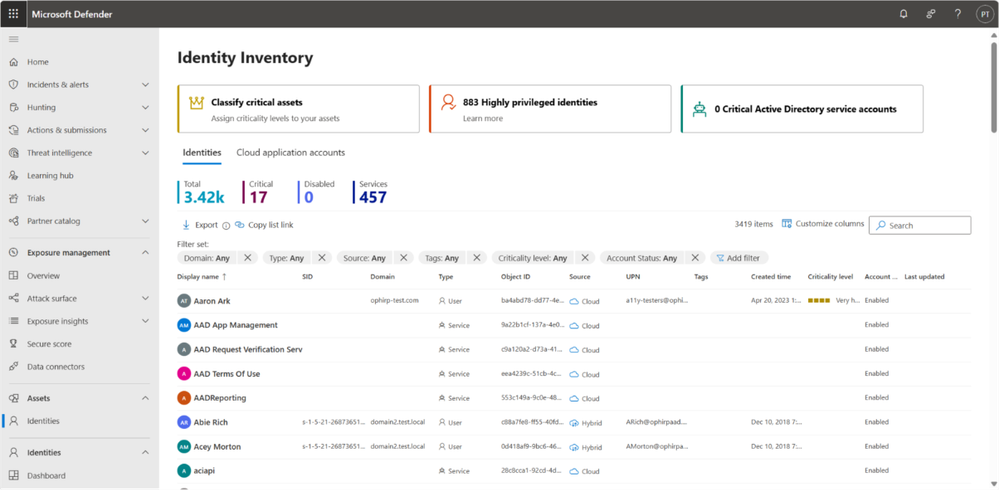Click the Trials gift icon
999x491 pixels.
click(x=13, y=199)
